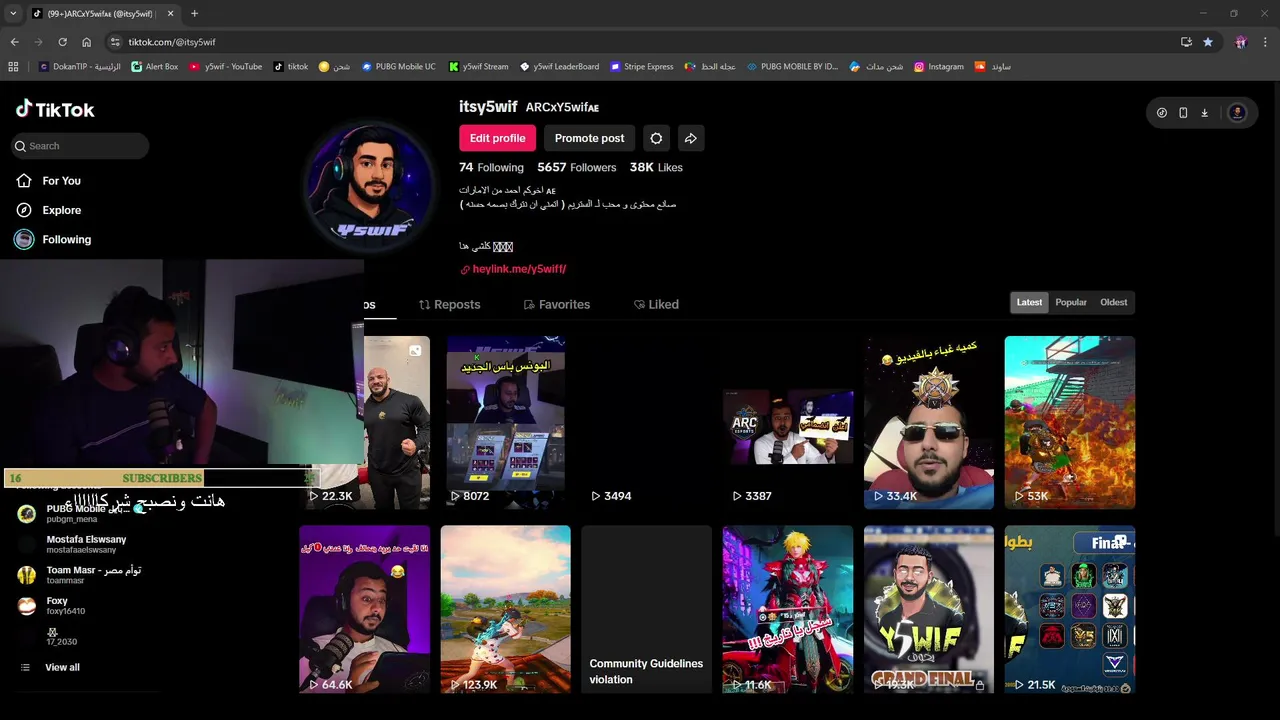Switch to the Favorites tab
This screenshot has height=720, width=1280.
pyautogui.click(x=556, y=304)
